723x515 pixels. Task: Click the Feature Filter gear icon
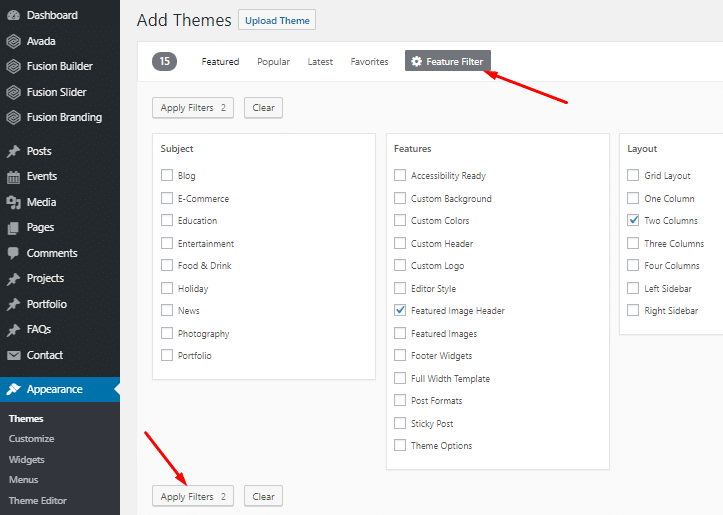[x=416, y=61]
